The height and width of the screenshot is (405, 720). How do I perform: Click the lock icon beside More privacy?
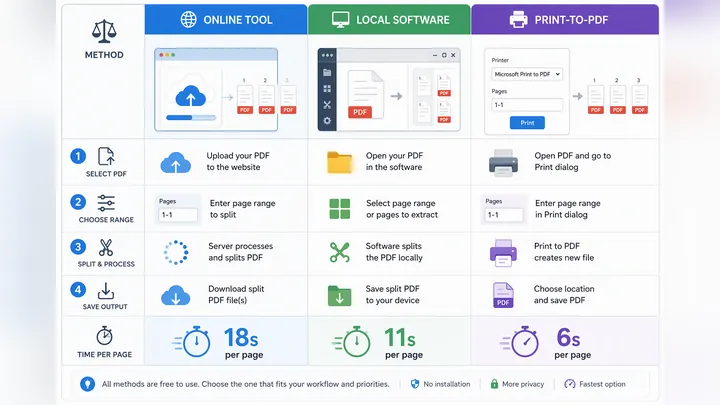(x=494, y=384)
